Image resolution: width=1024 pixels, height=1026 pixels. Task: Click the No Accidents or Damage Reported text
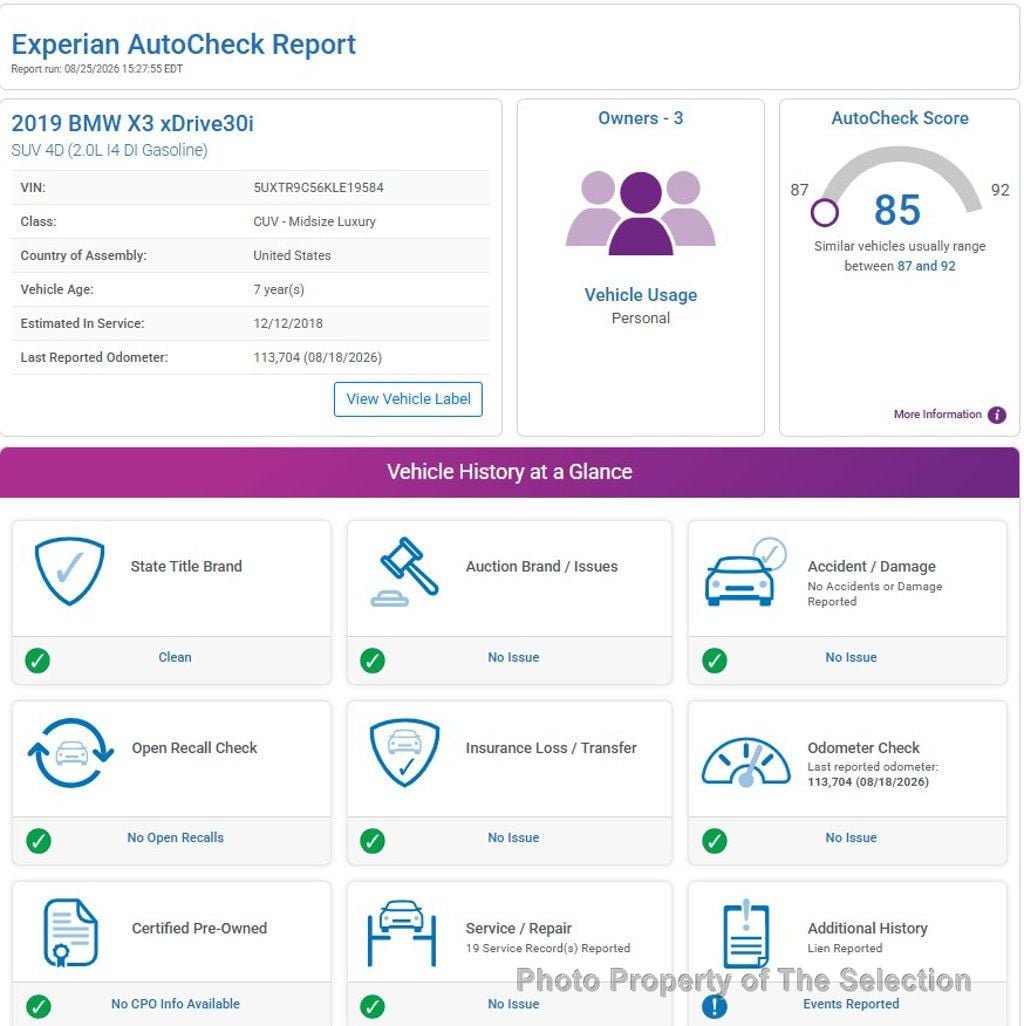point(875,594)
